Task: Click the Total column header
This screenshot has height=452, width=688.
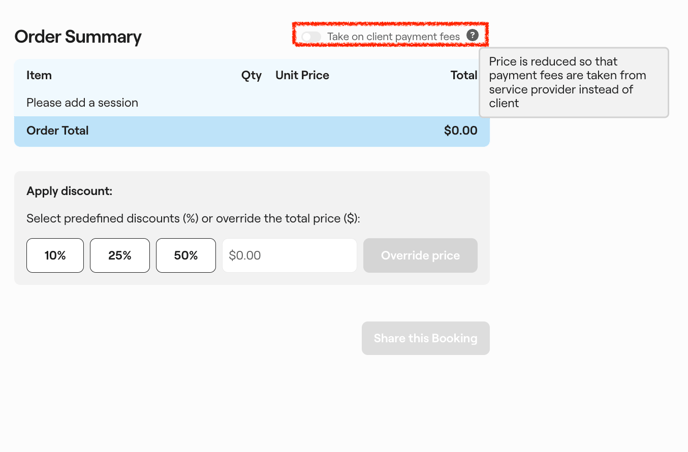Action: tap(463, 75)
